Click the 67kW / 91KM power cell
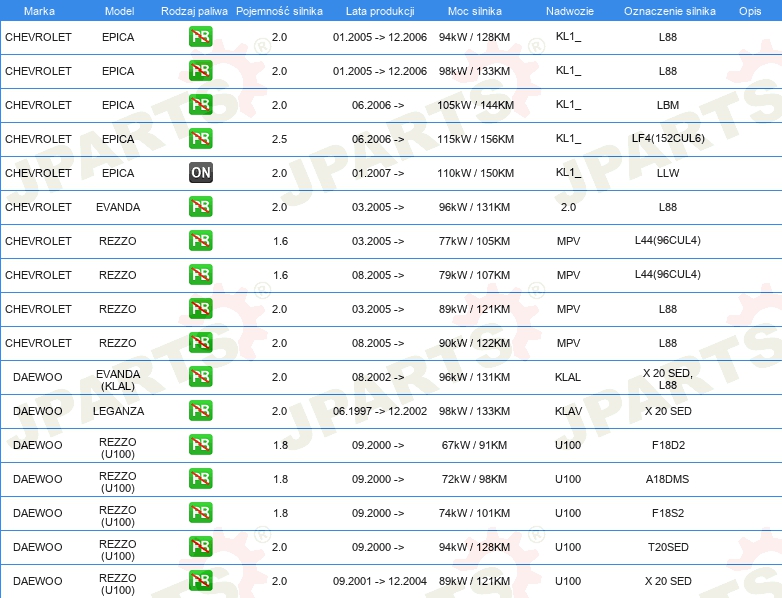The width and height of the screenshot is (782, 598). coord(474,445)
